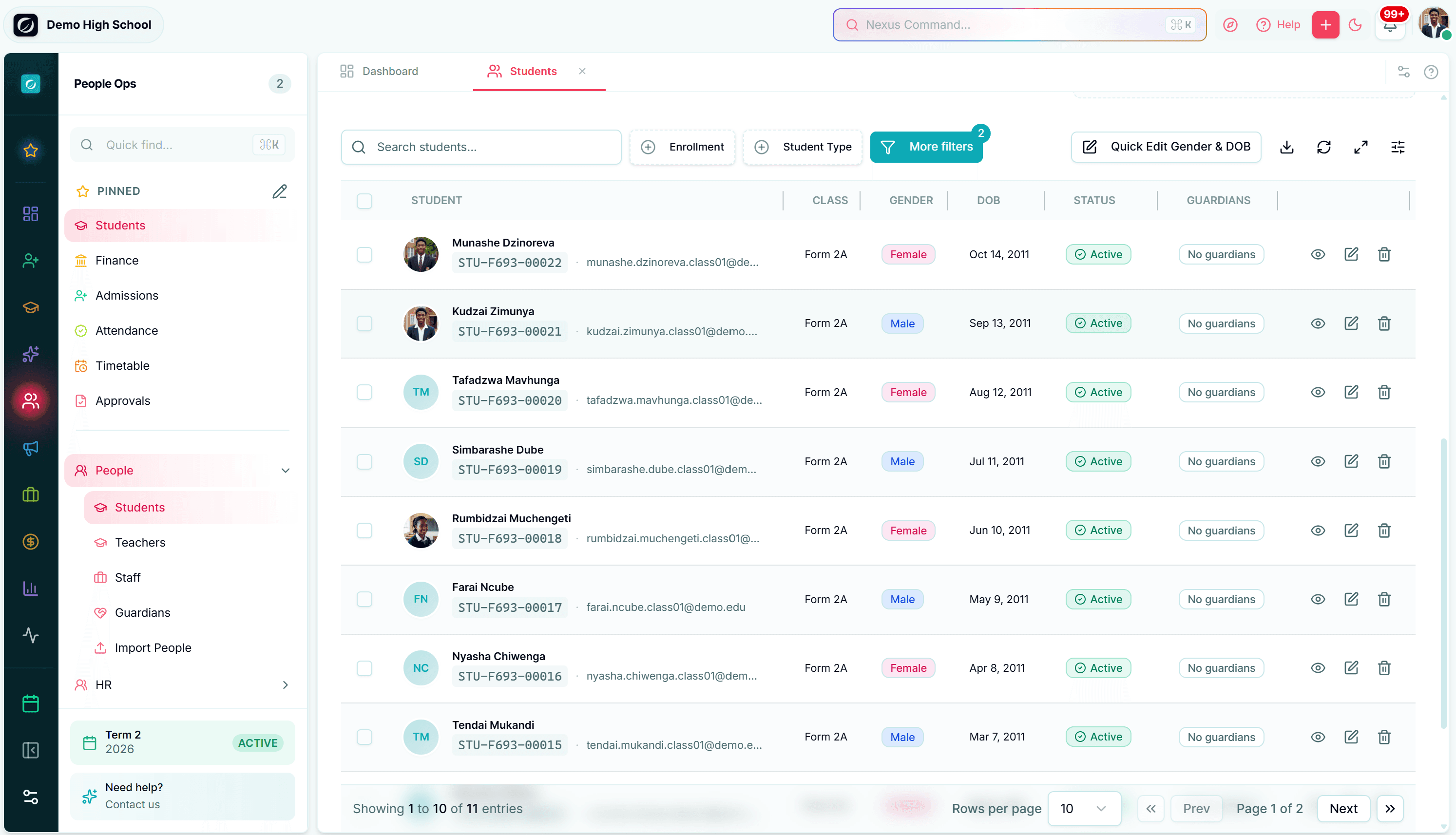Refresh the students table
Viewport: 1456px width, 835px height.
[1323, 147]
